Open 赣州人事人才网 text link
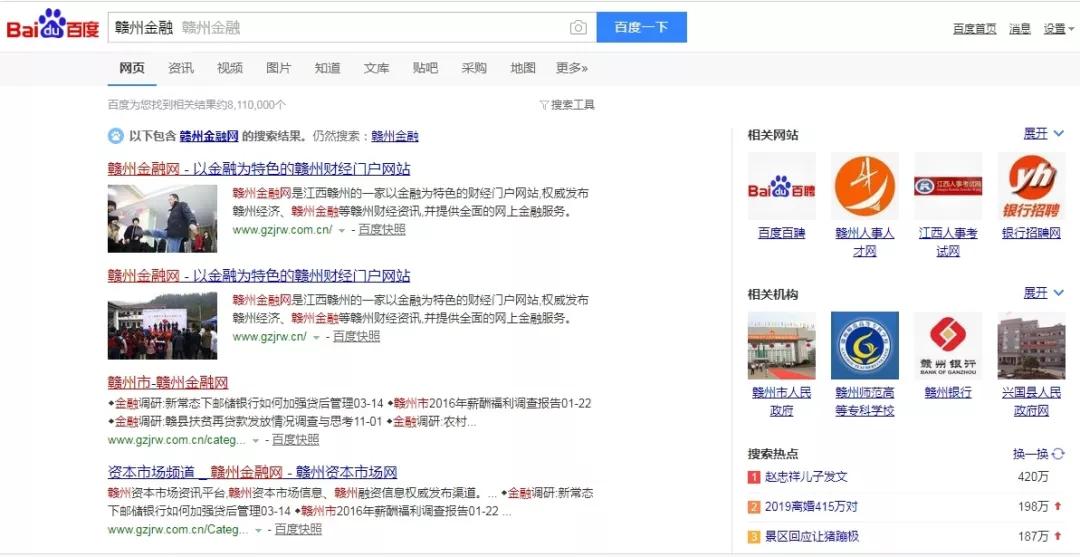The height and width of the screenshot is (557, 1080). coord(864,242)
